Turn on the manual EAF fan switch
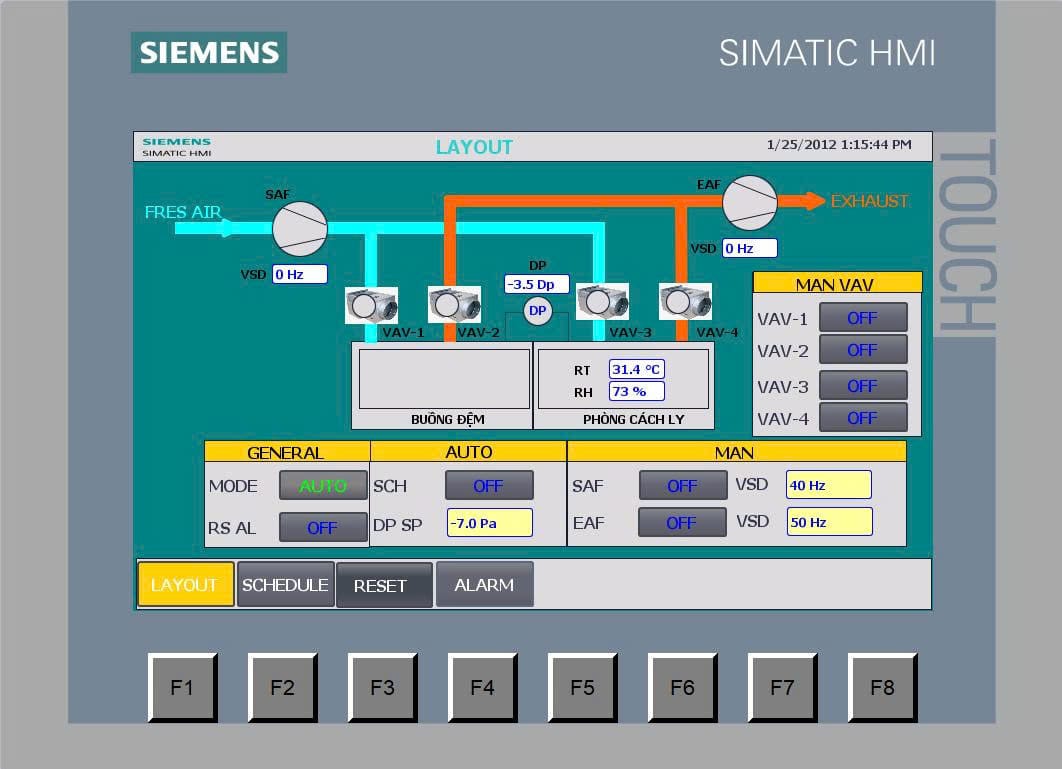 point(682,522)
